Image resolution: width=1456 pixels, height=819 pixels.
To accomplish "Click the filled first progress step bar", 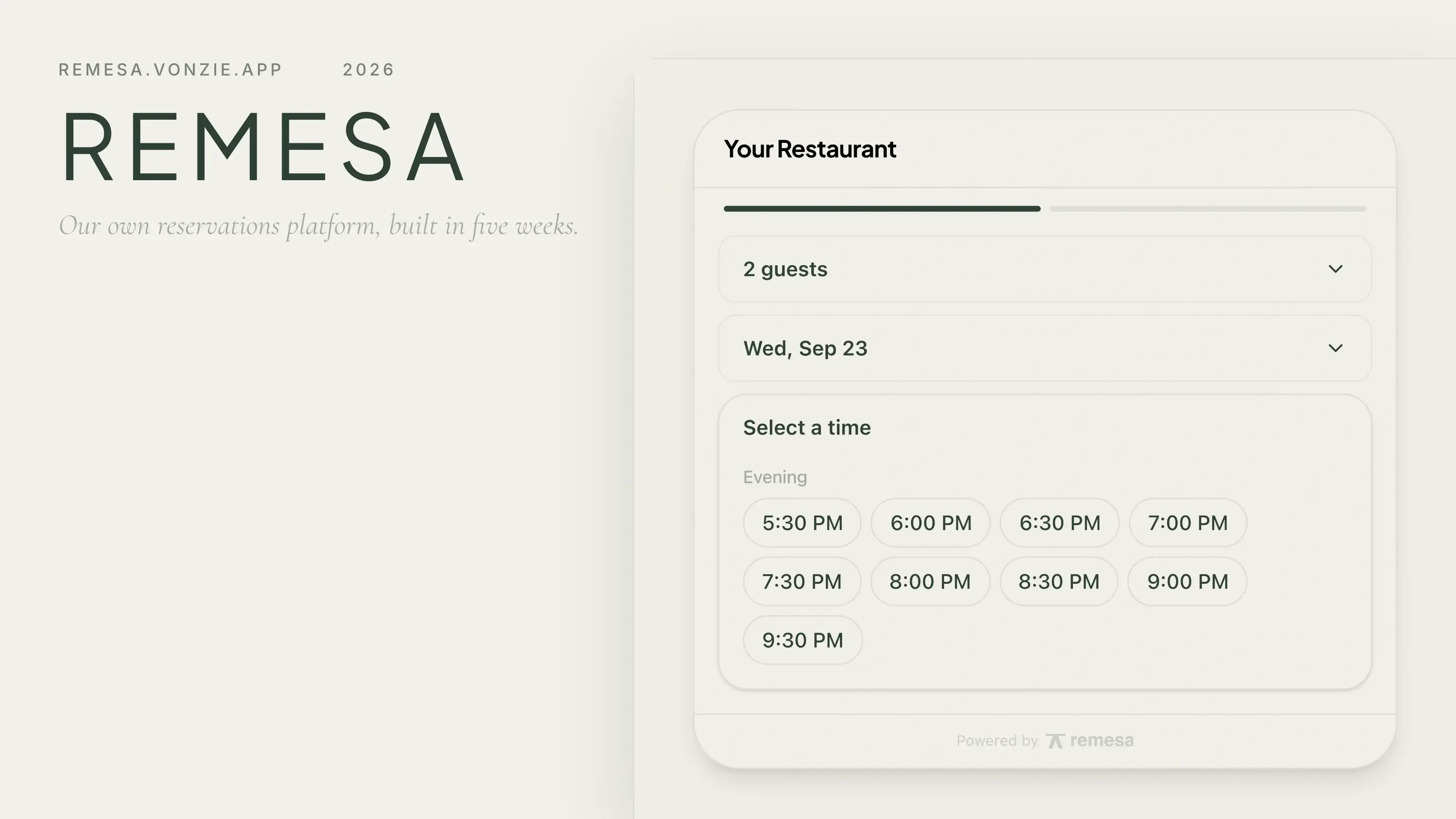I will pyautogui.click(x=882, y=208).
